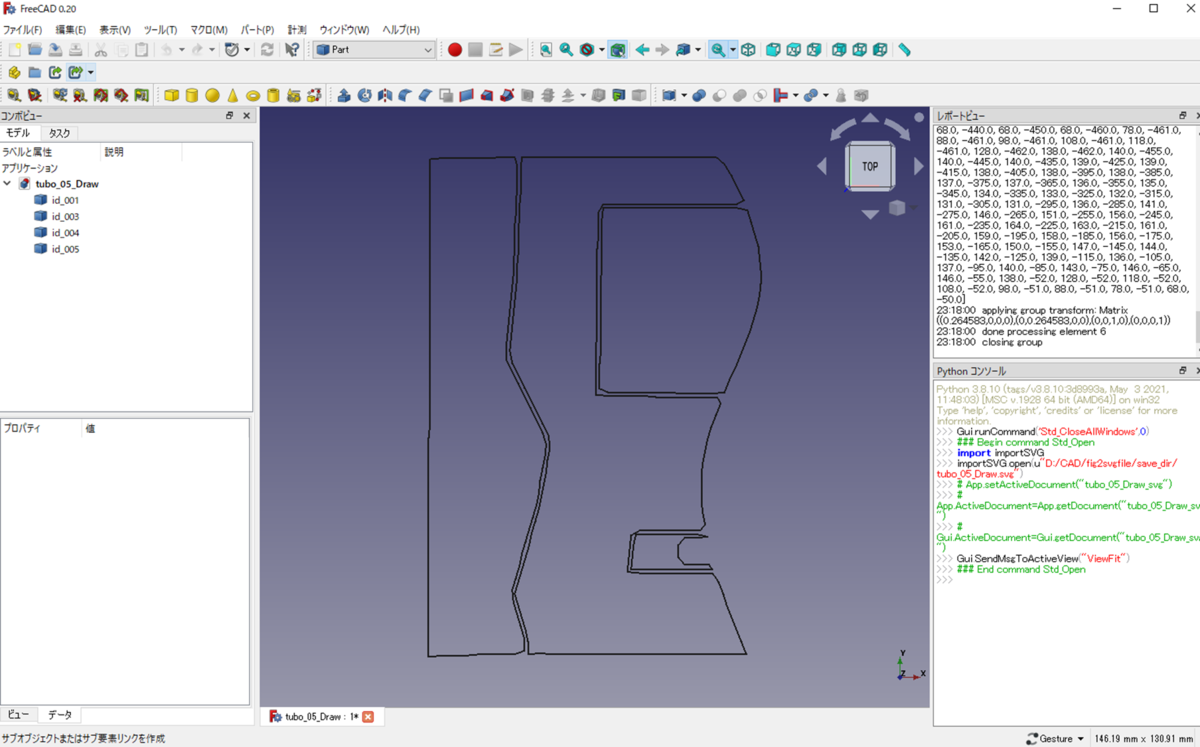Open workbench selector Part dropdown
This screenshot has width=1200, height=747.
pyautogui.click(x=375, y=49)
